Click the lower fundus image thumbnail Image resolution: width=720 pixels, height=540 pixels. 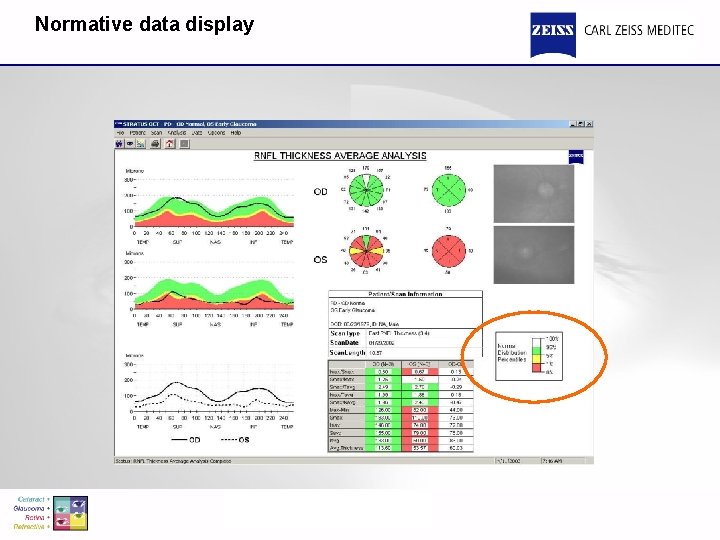534,254
